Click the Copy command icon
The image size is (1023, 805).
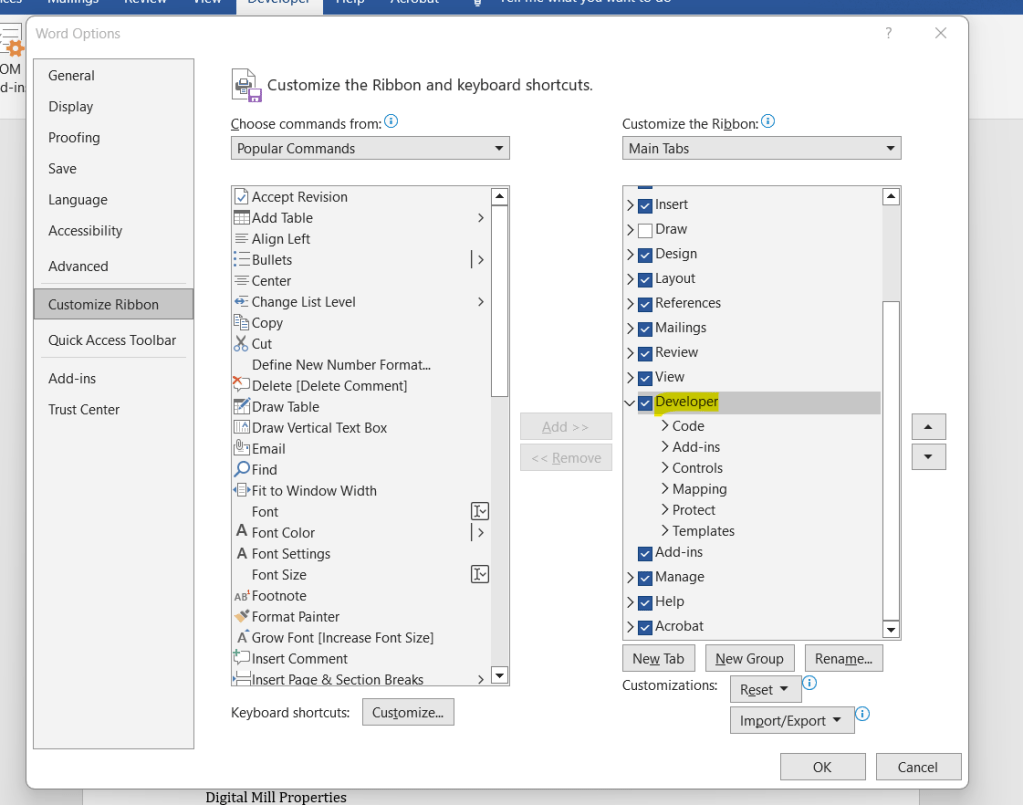241,322
